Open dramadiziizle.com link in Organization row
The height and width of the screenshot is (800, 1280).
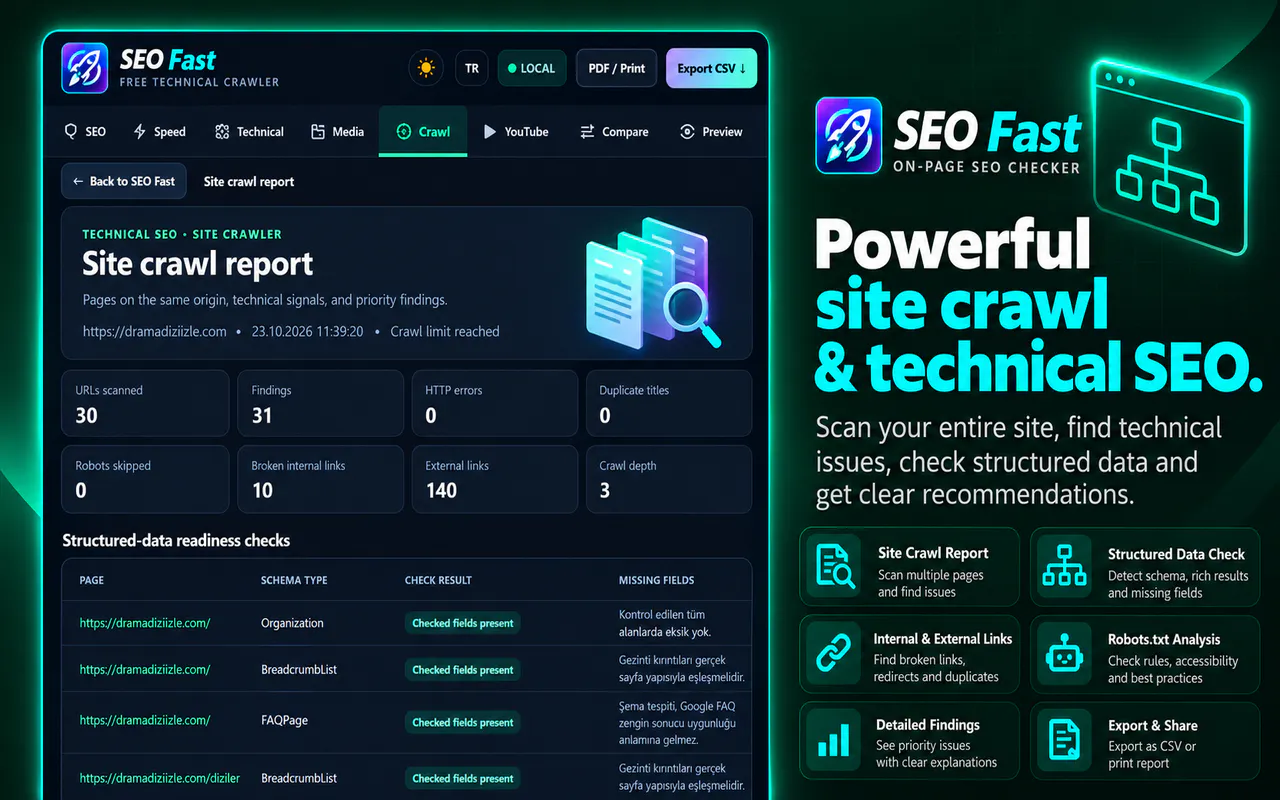click(145, 623)
